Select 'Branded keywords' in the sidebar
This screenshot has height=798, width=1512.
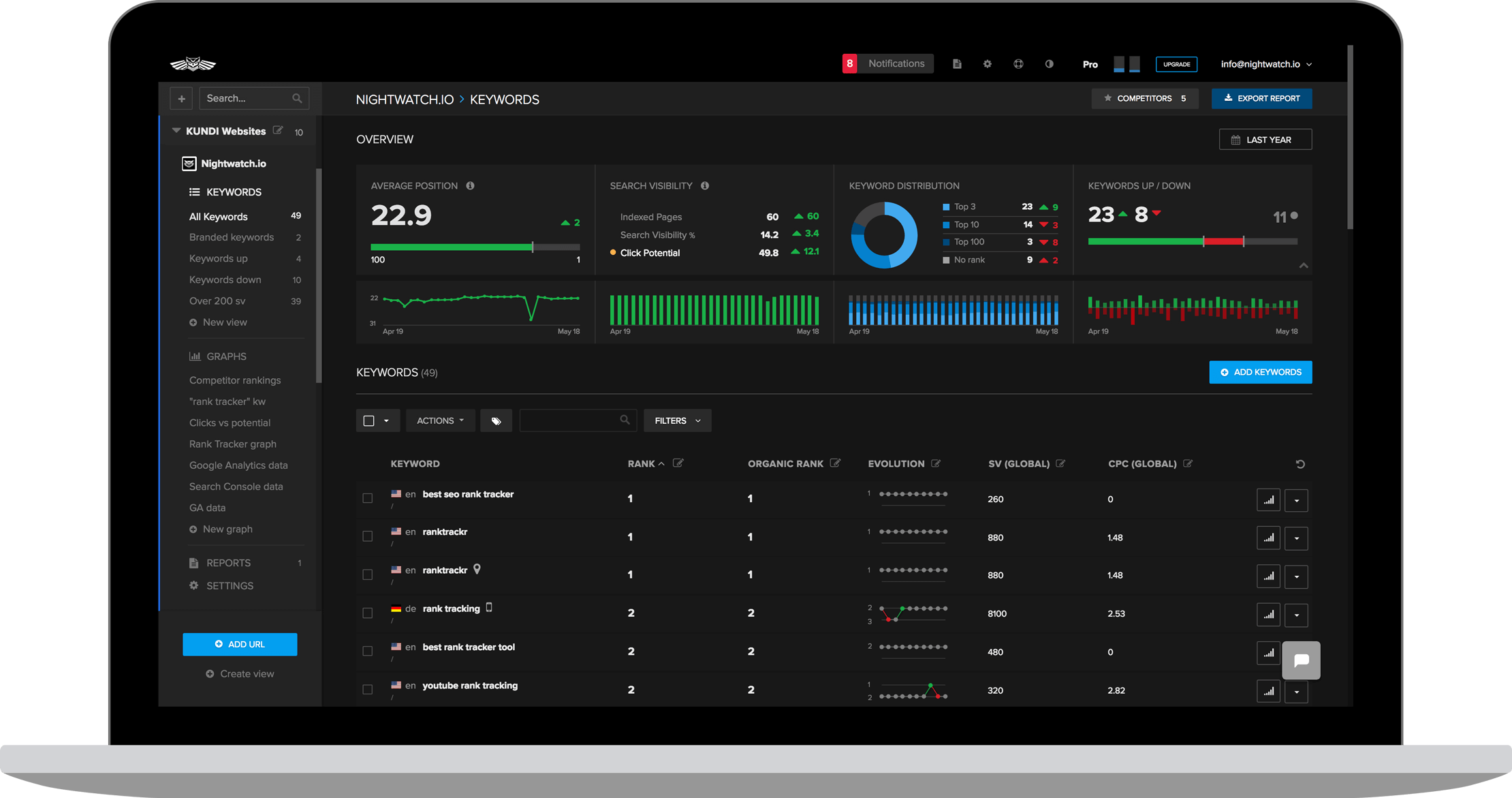[x=232, y=237]
